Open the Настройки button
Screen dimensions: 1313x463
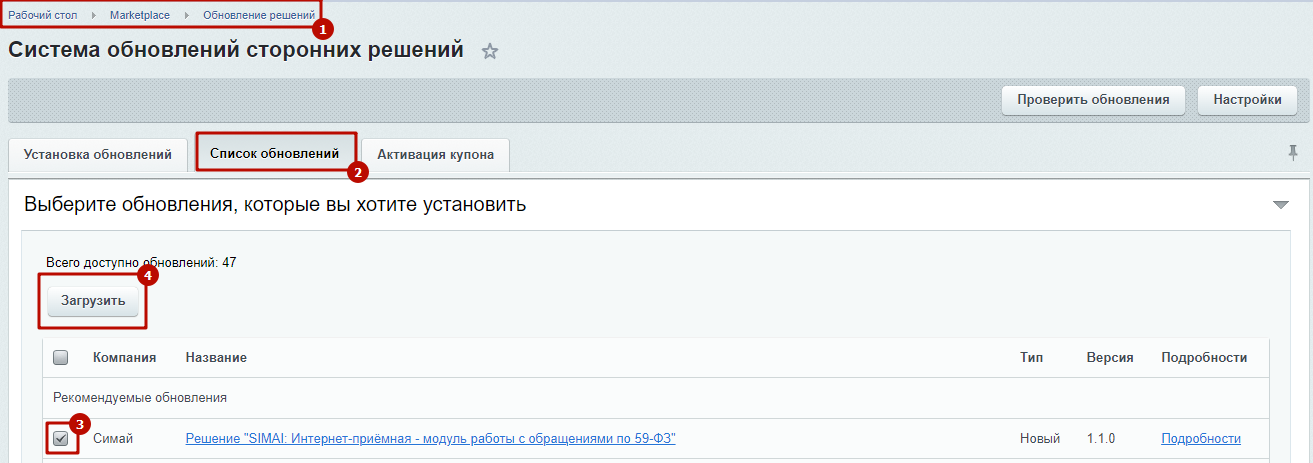coord(1247,100)
